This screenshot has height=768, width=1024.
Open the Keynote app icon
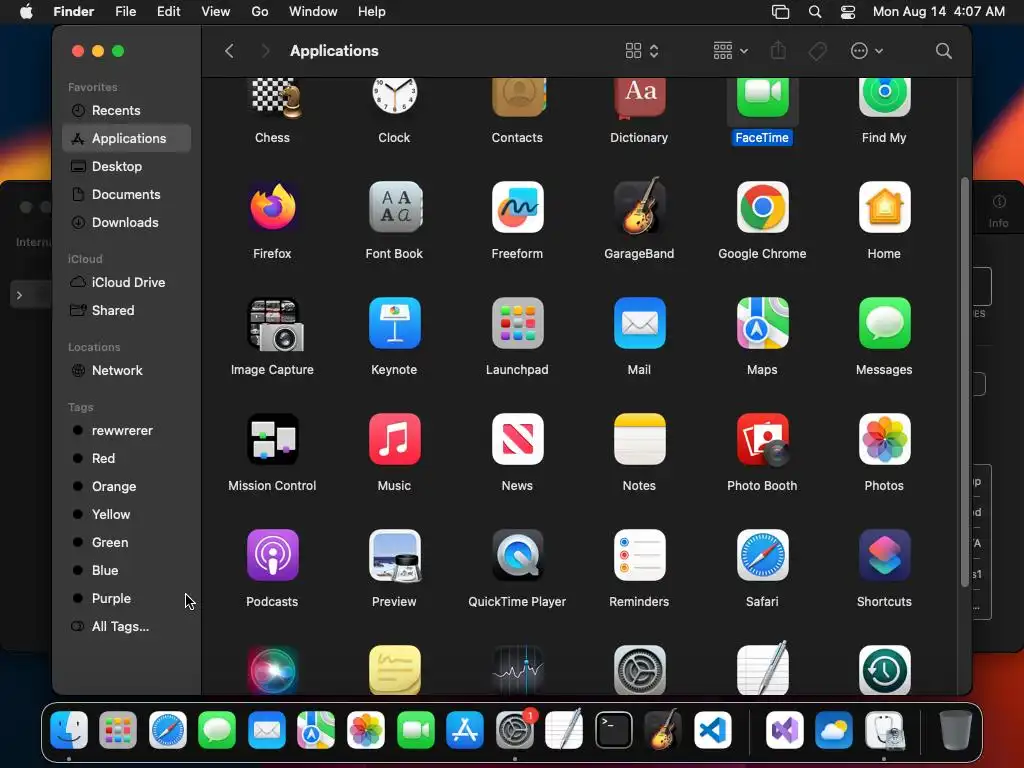tap(394, 323)
